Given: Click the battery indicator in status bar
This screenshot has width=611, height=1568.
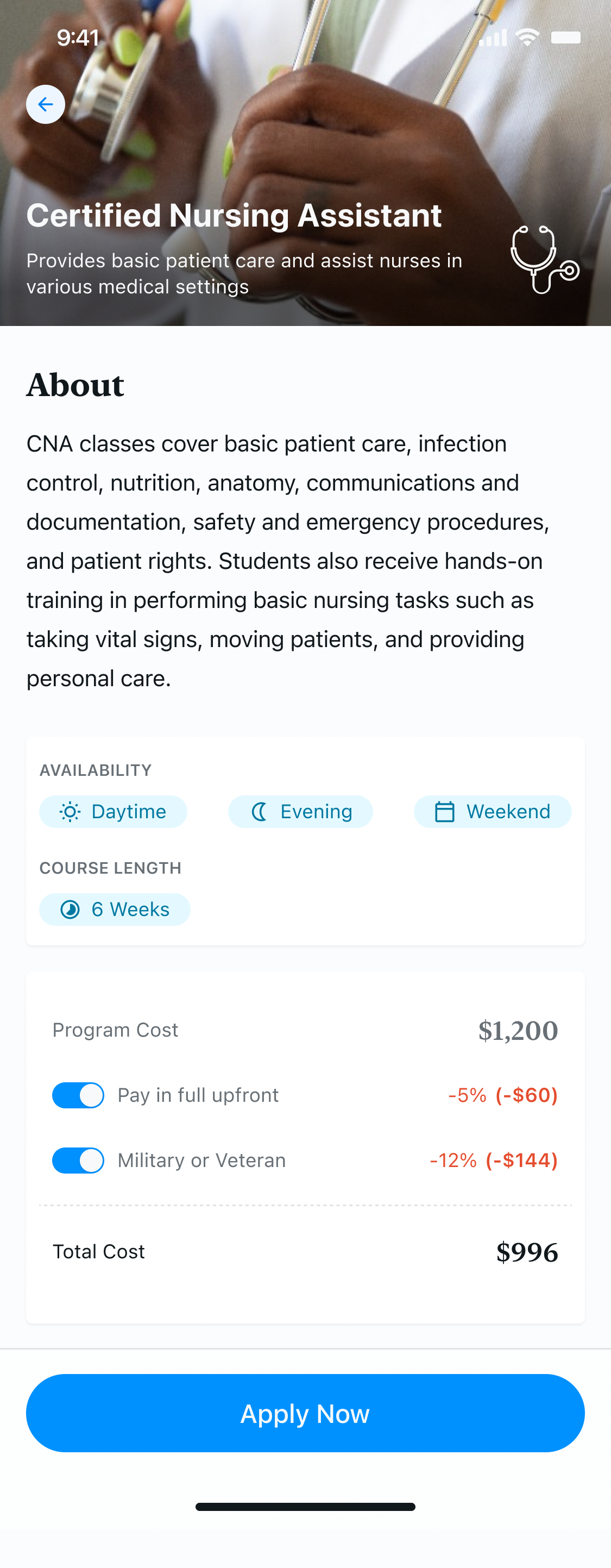Looking at the screenshot, I should (565, 37).
